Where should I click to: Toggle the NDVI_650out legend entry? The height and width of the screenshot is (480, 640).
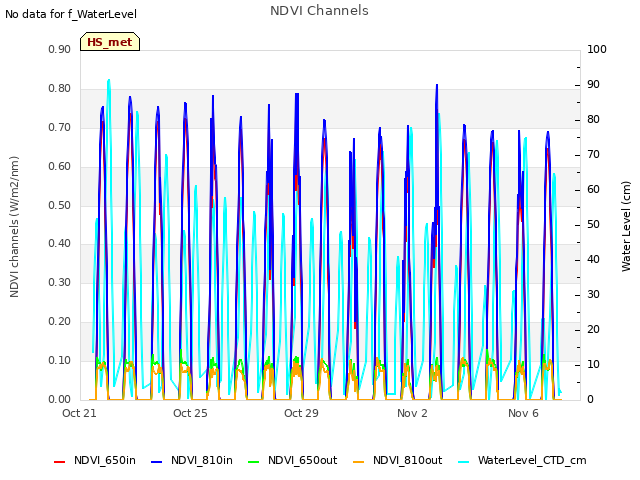tap(293, 460)
